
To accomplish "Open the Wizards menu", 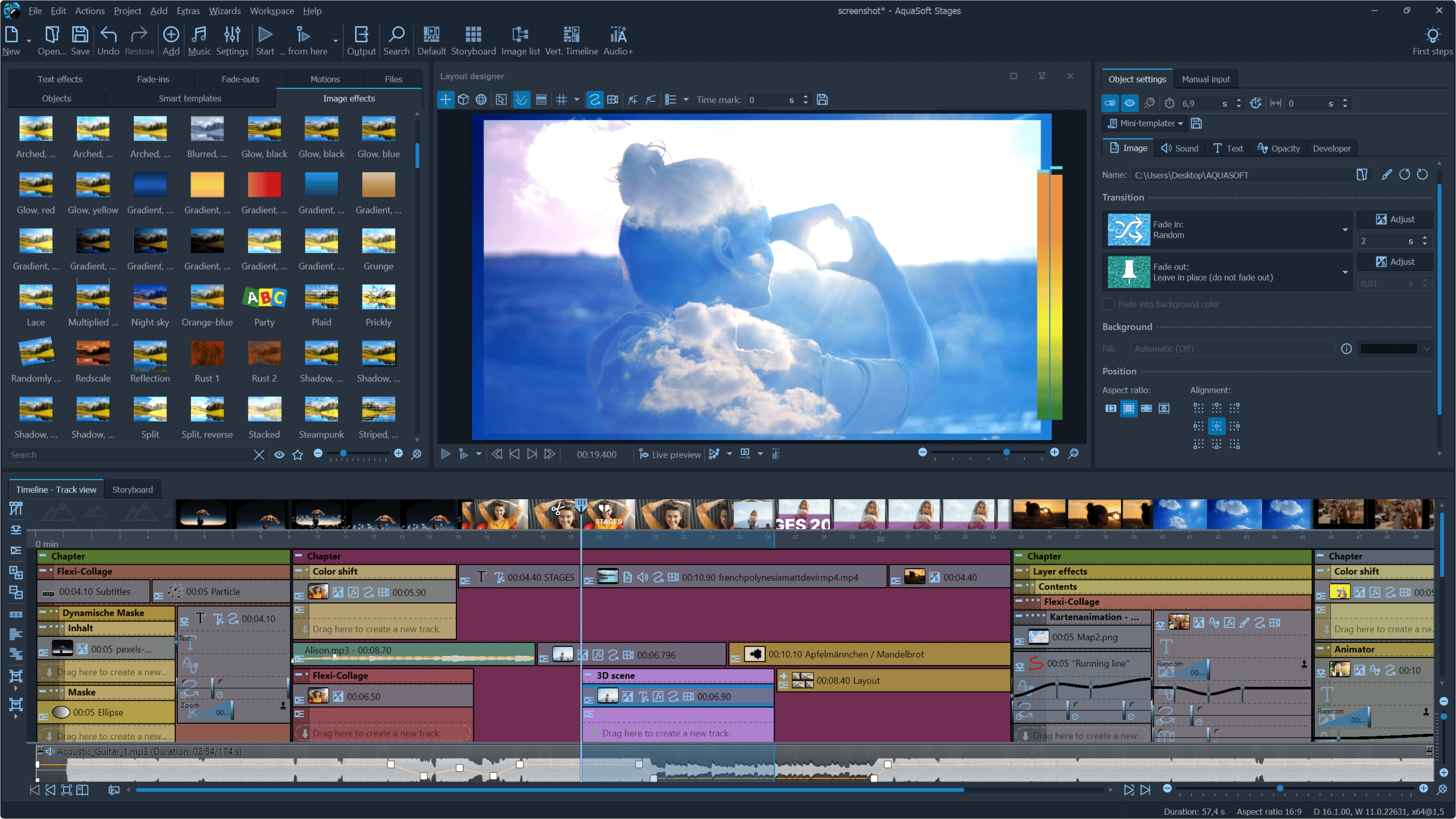I will tap(224, 11).
